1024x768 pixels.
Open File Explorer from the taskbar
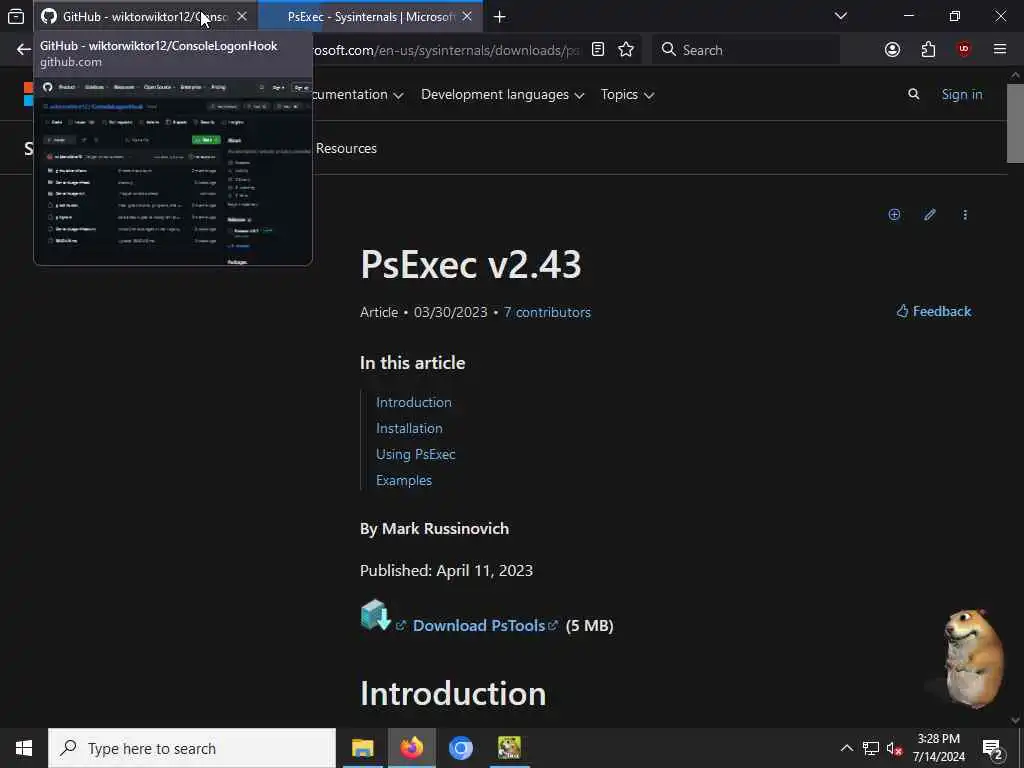click(363, 748)
